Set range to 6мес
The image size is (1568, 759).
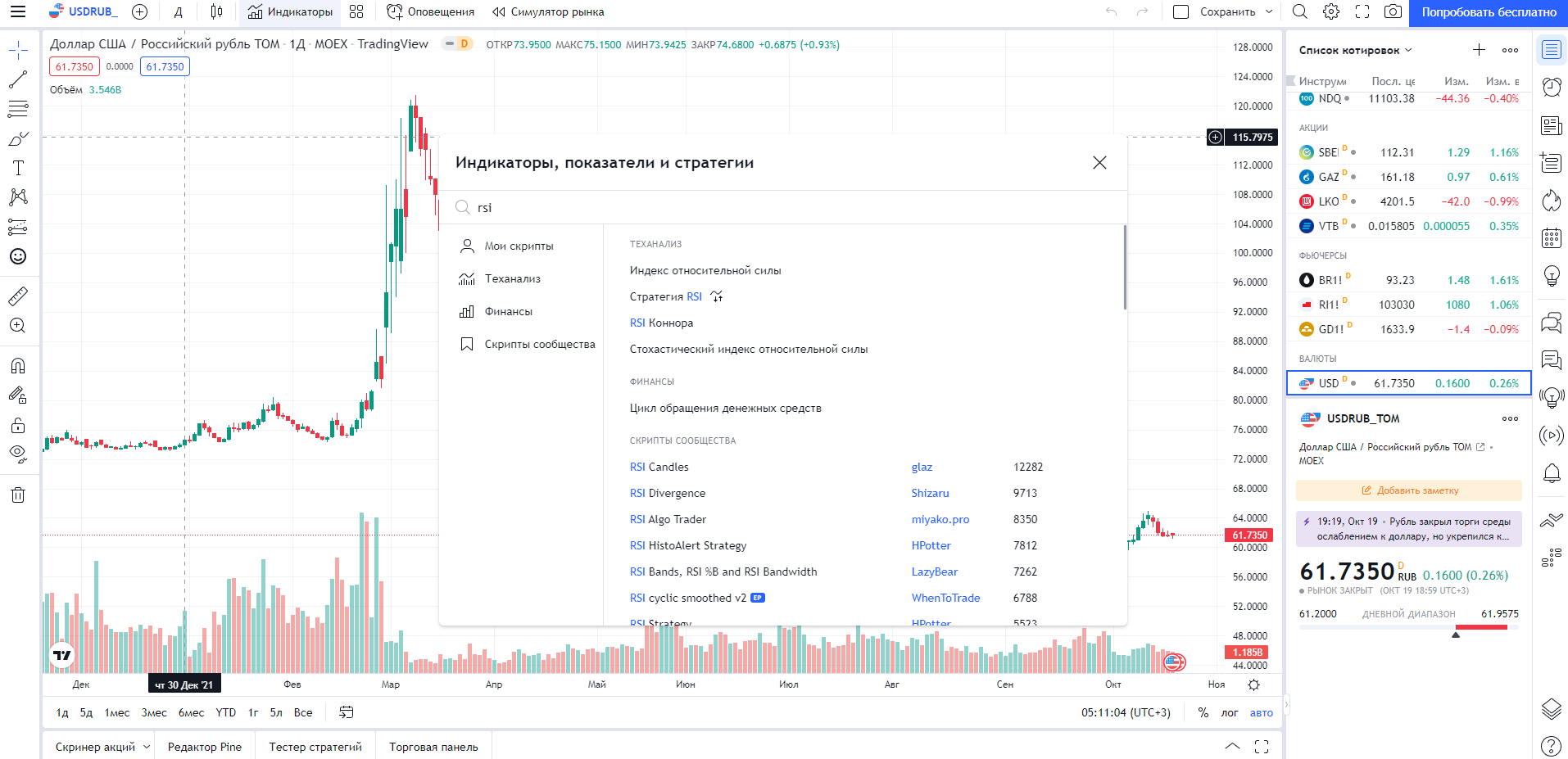pyautogui.click(x=192, y=712)
